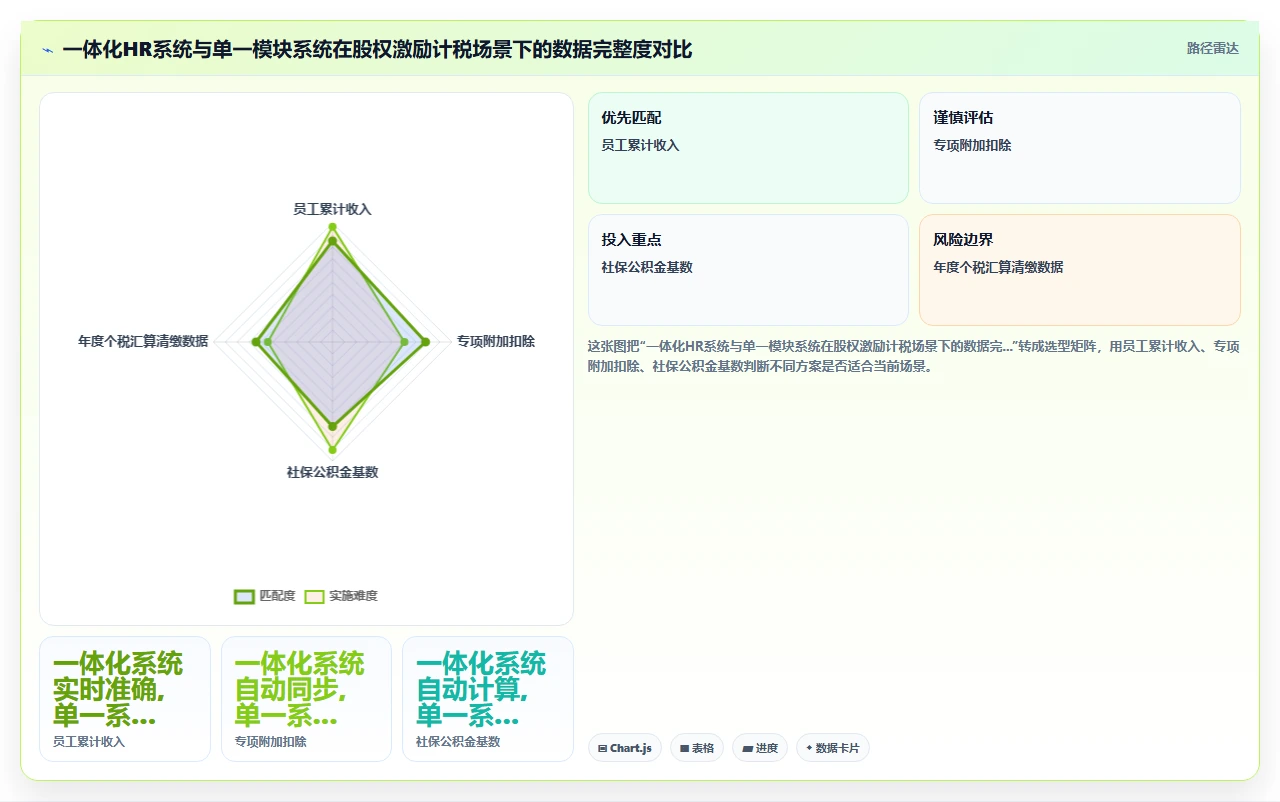Click the right radar data point at 专项附加扣除

pos(425,342)
